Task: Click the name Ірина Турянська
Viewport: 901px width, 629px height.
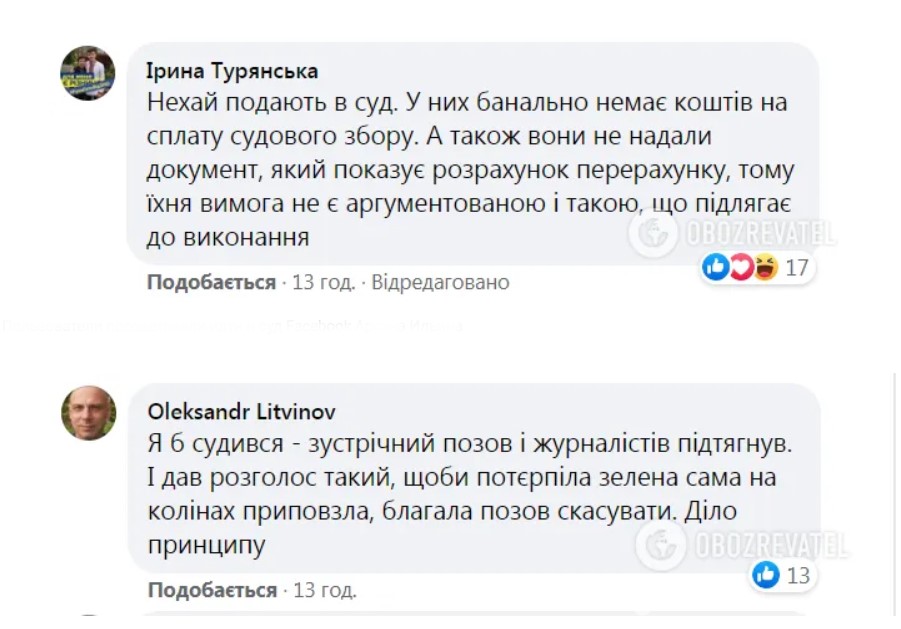Action: (232, 71)
